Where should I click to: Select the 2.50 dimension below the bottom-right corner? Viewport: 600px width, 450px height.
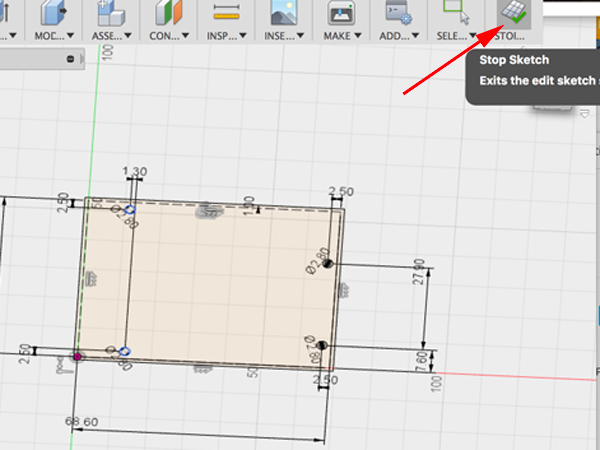[x=325, y=380]
